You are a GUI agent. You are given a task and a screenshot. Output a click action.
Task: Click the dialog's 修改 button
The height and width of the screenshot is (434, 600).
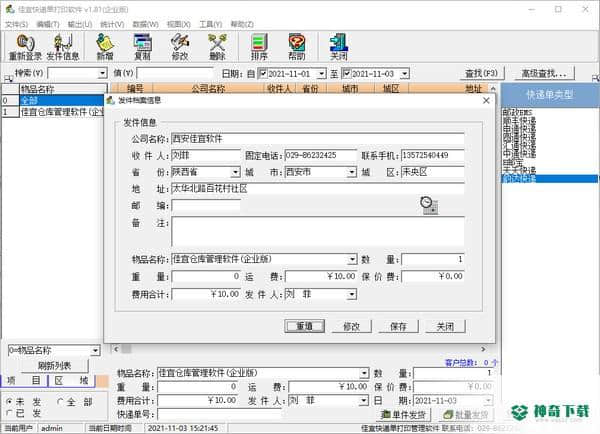(351, 326)
